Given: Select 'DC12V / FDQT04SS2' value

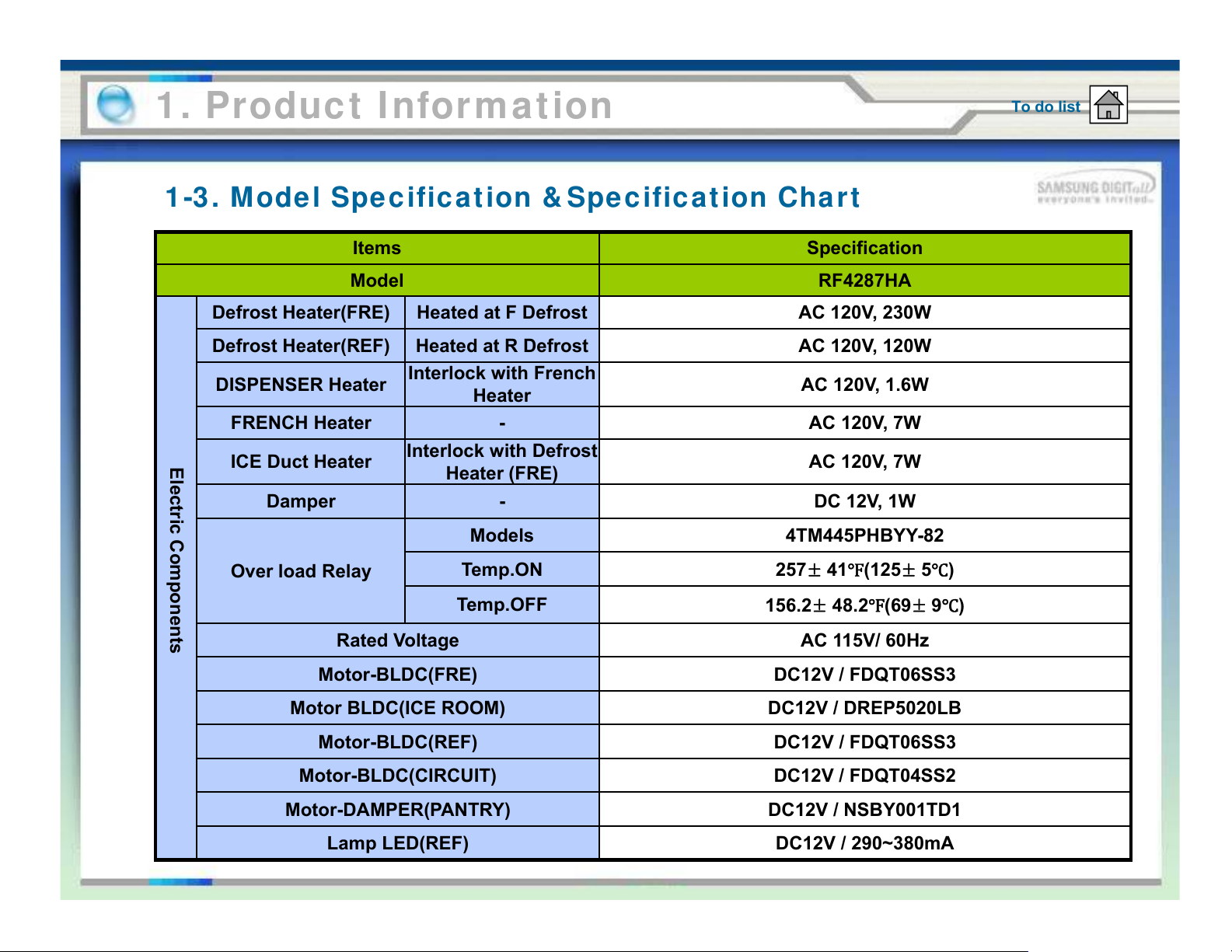Looking at the screenshot, I should (x=864, y=776).
